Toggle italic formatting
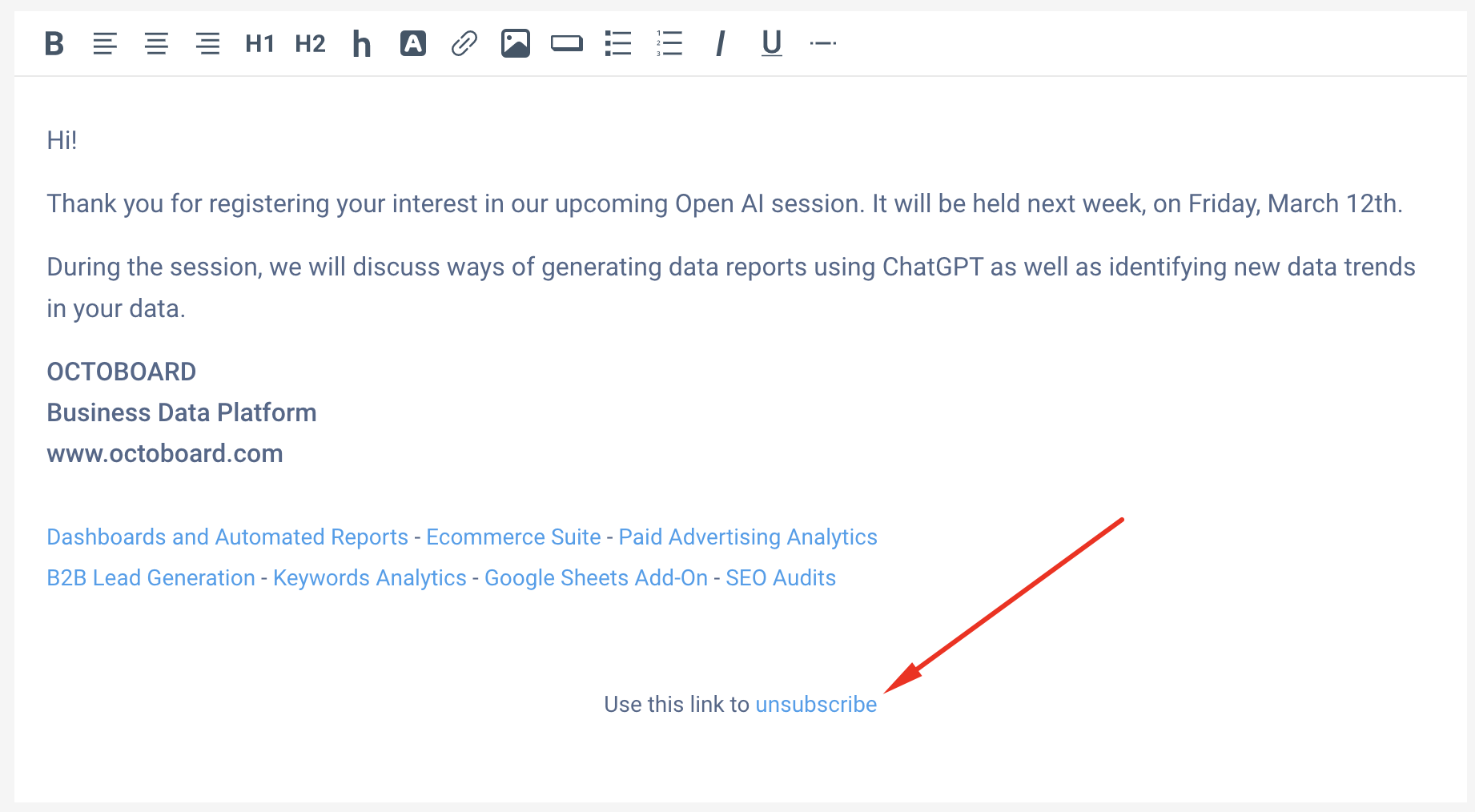The image size is (1475, 812). [721, 43]
